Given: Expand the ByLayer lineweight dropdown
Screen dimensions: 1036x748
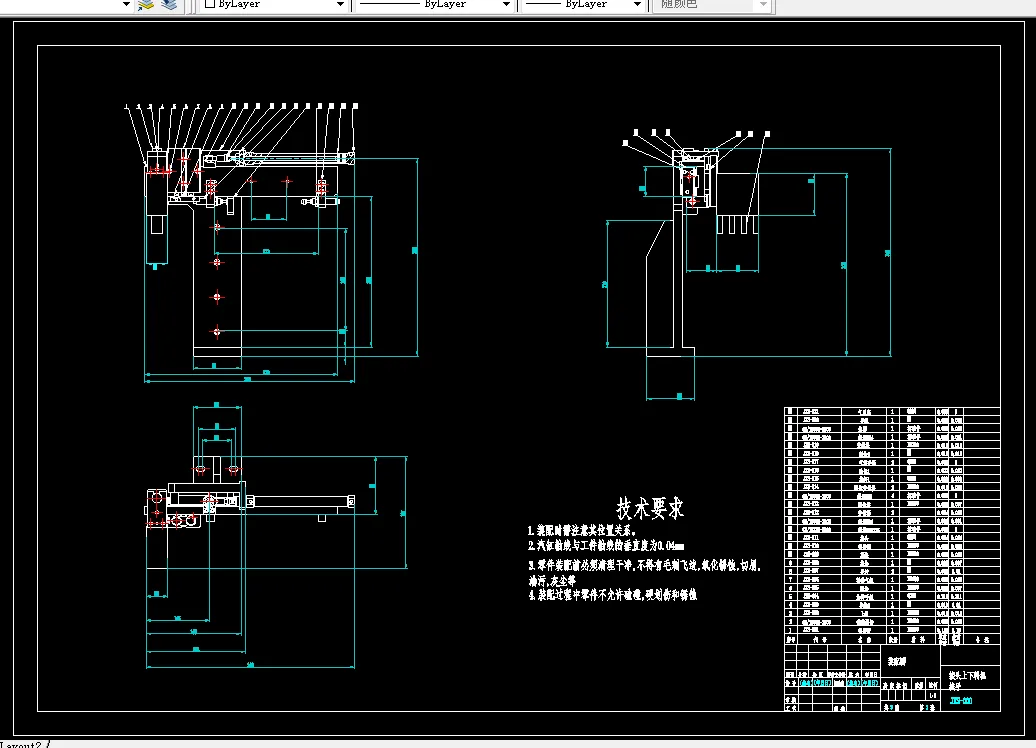Looking at the screenshot, I should (x=636, y=5).
